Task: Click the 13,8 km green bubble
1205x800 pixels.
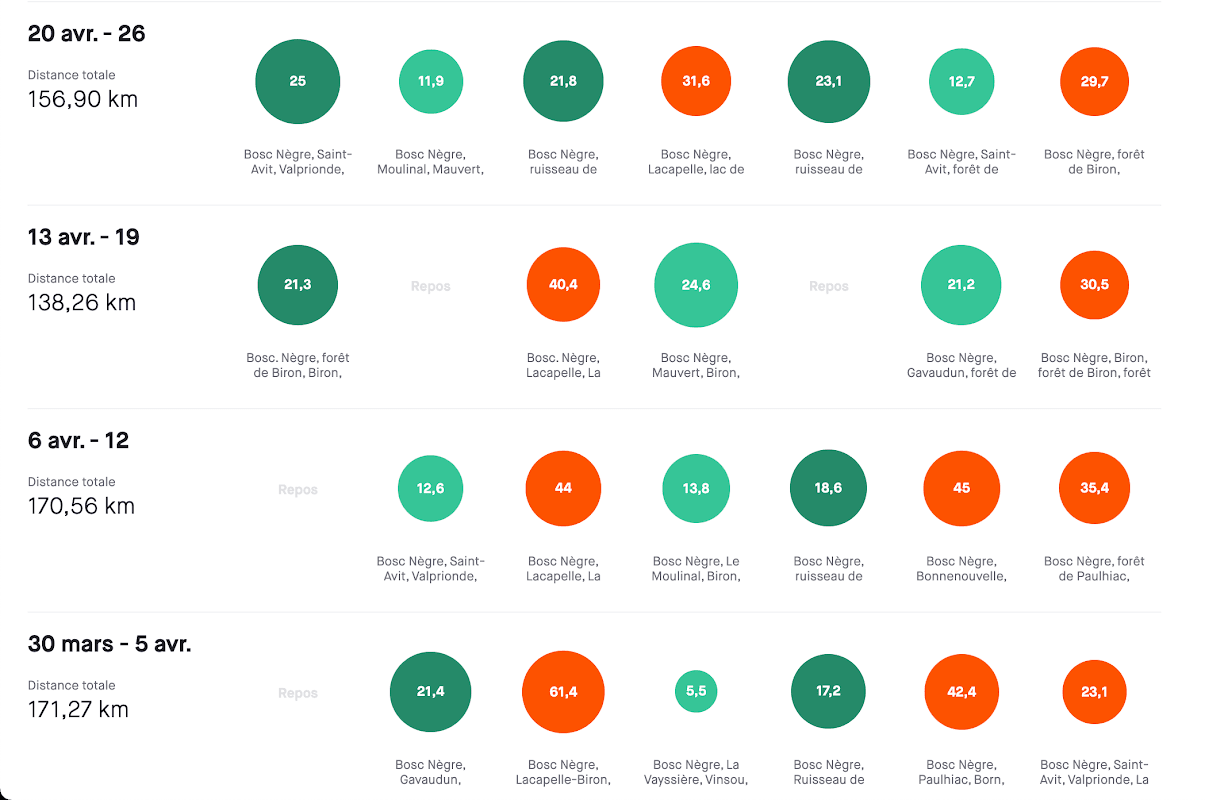Action: pyautogui.click(x=696, y=488)
